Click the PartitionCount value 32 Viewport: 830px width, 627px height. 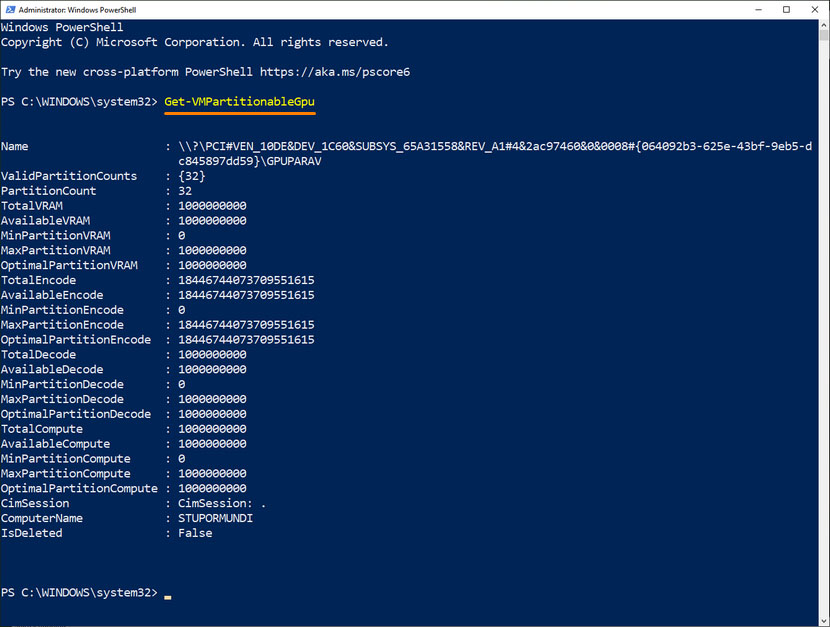(185, 191)
